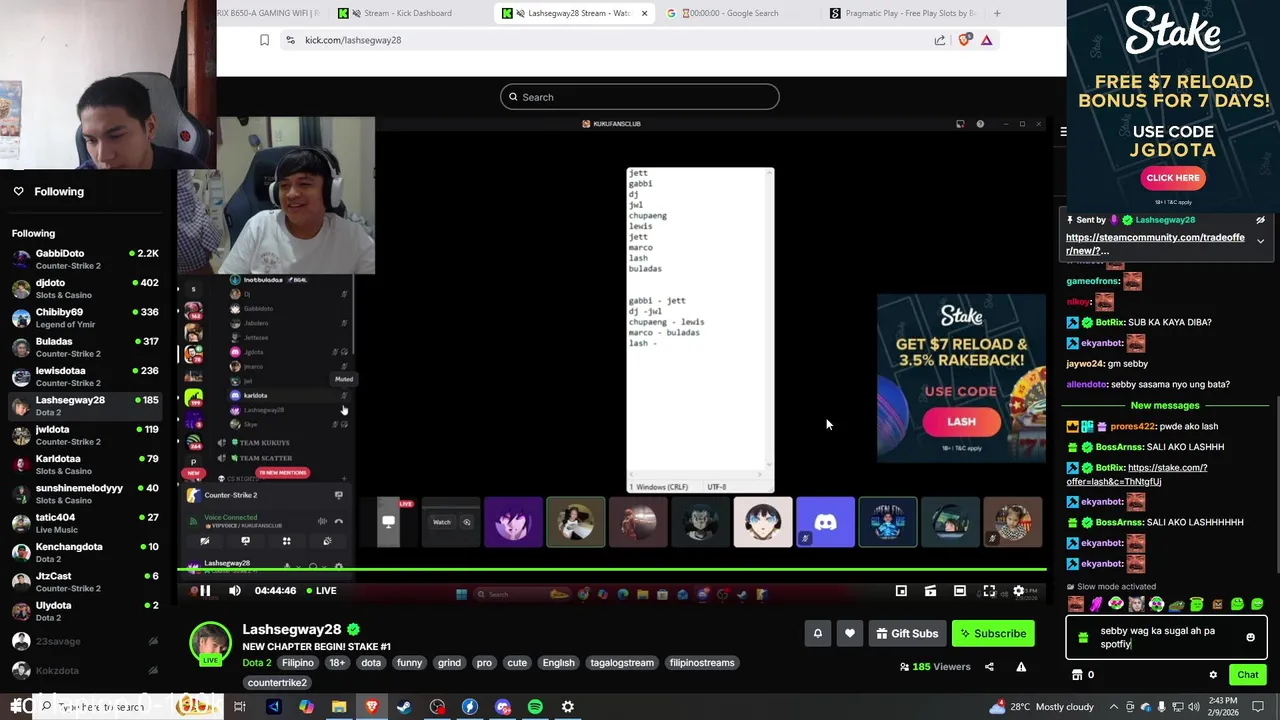Click gift icon inside chat input

[x=1082, y=638]
